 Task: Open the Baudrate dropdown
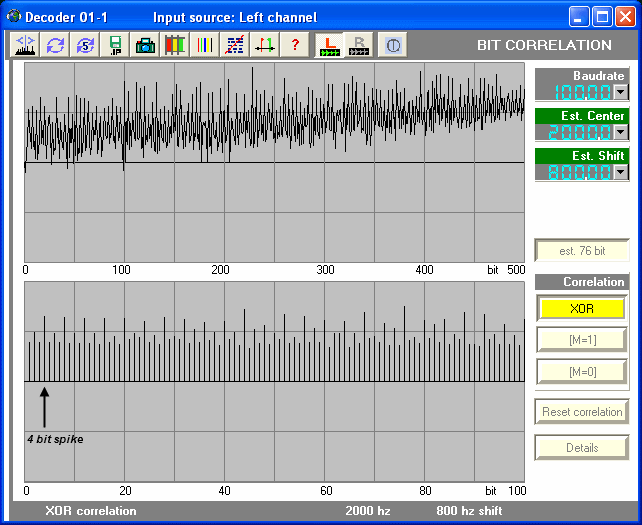pyautogui.click(x=620, y=92)
